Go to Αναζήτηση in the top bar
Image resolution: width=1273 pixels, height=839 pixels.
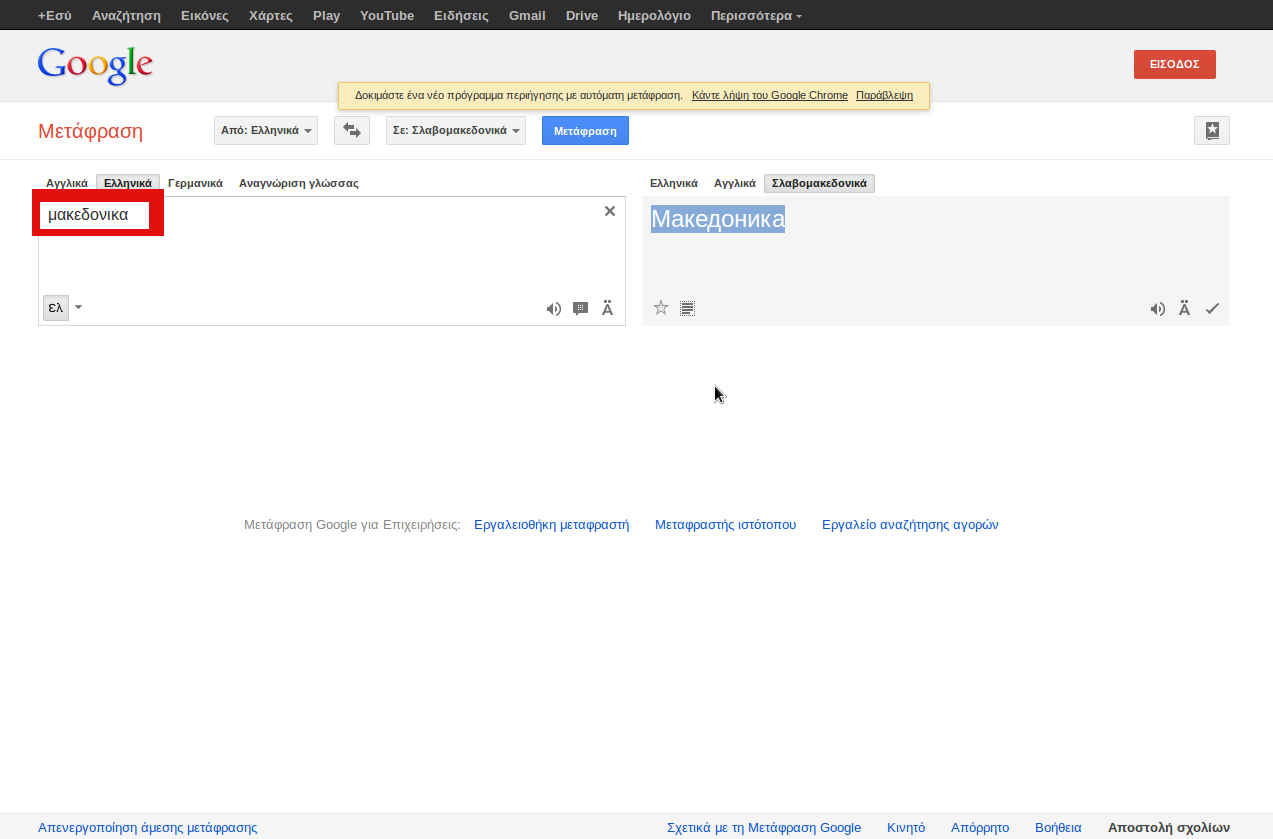point(126,16)
